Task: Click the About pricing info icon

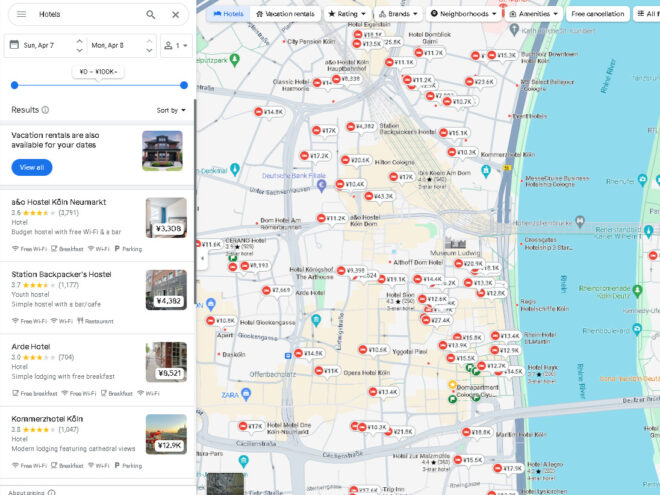Action: pos(51,492)
